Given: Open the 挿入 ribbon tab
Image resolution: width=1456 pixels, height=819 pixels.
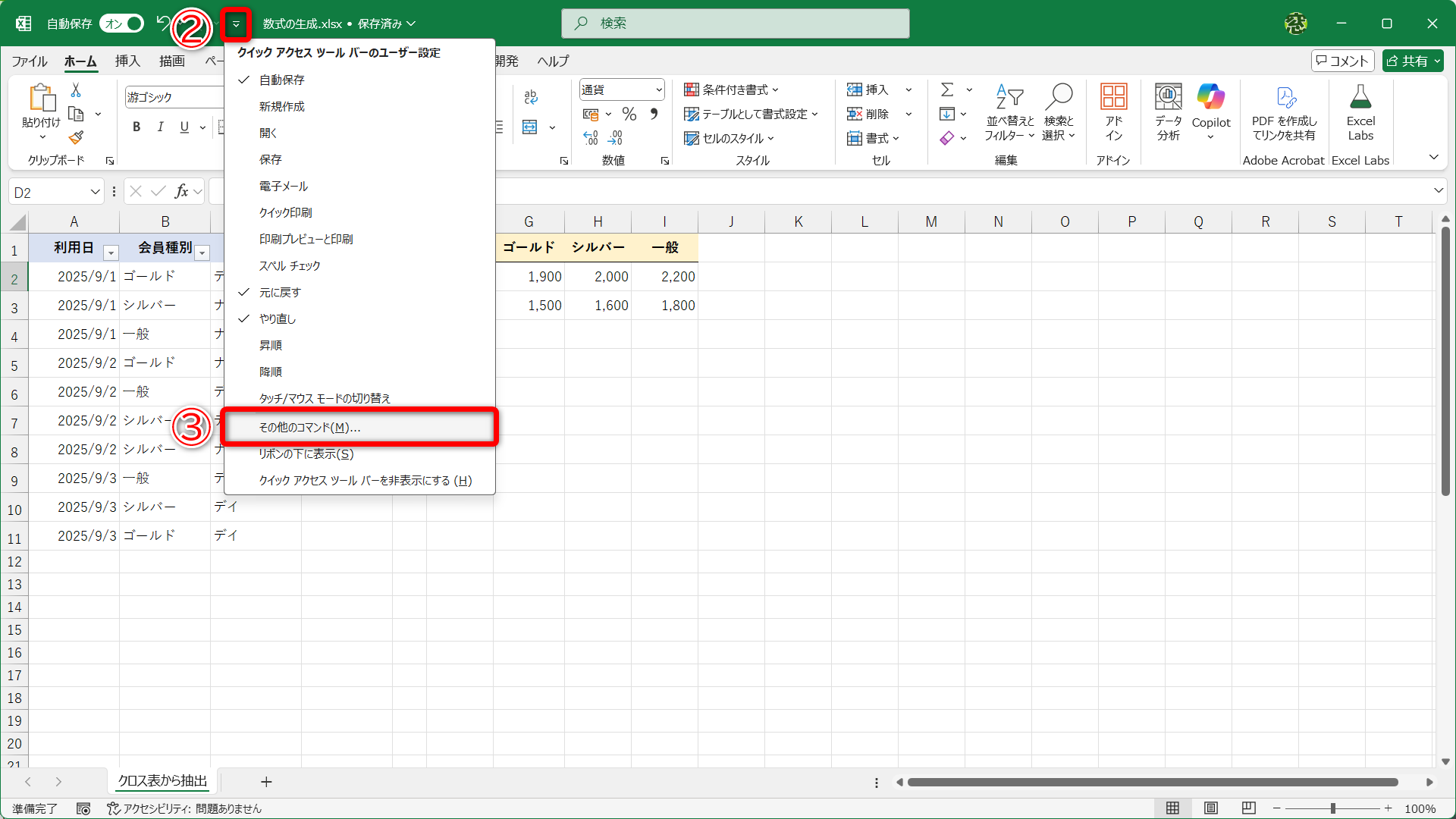Looking at the screenshot, I should 127,61.
